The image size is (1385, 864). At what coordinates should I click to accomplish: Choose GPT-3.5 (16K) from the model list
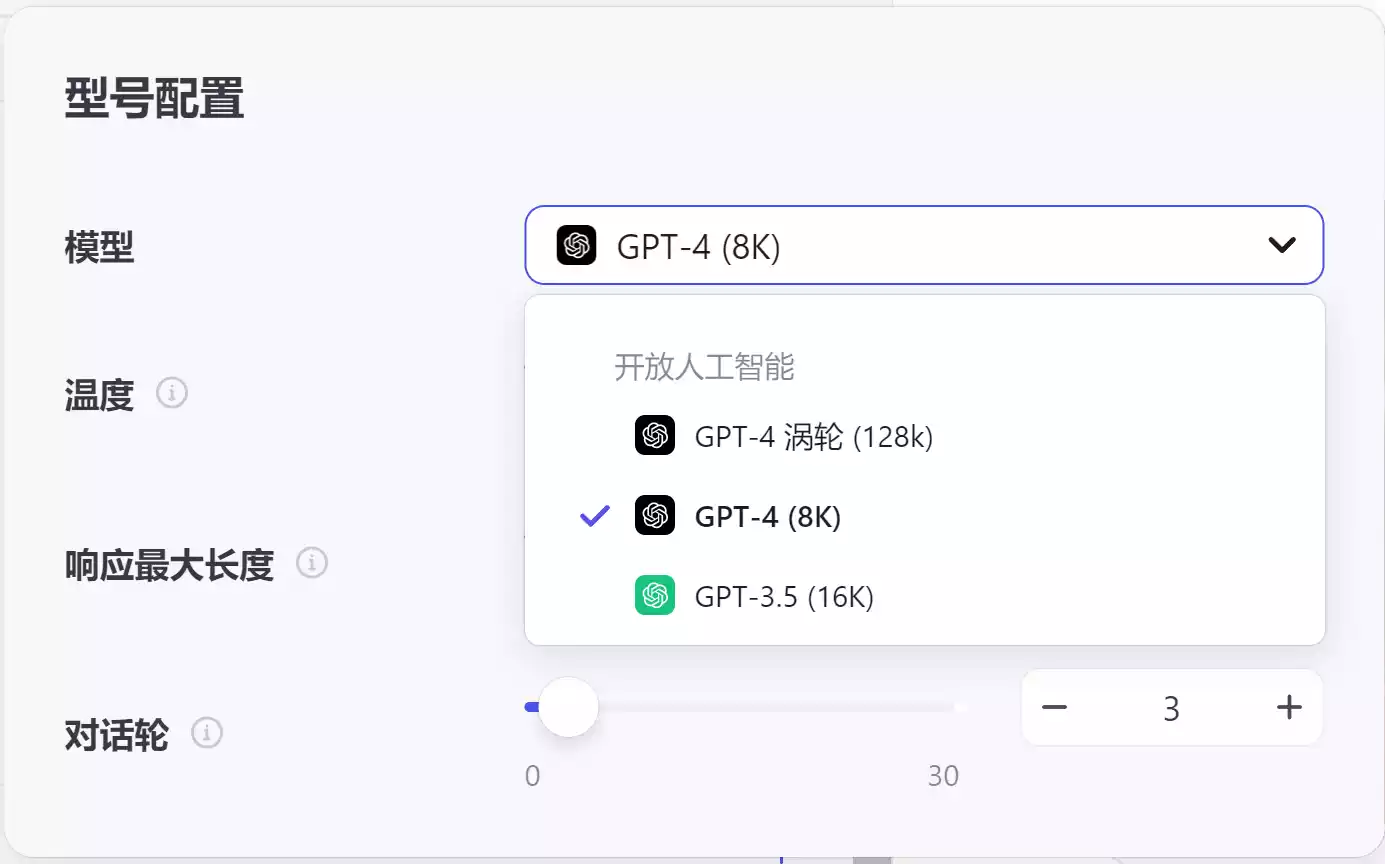[784, 597]
